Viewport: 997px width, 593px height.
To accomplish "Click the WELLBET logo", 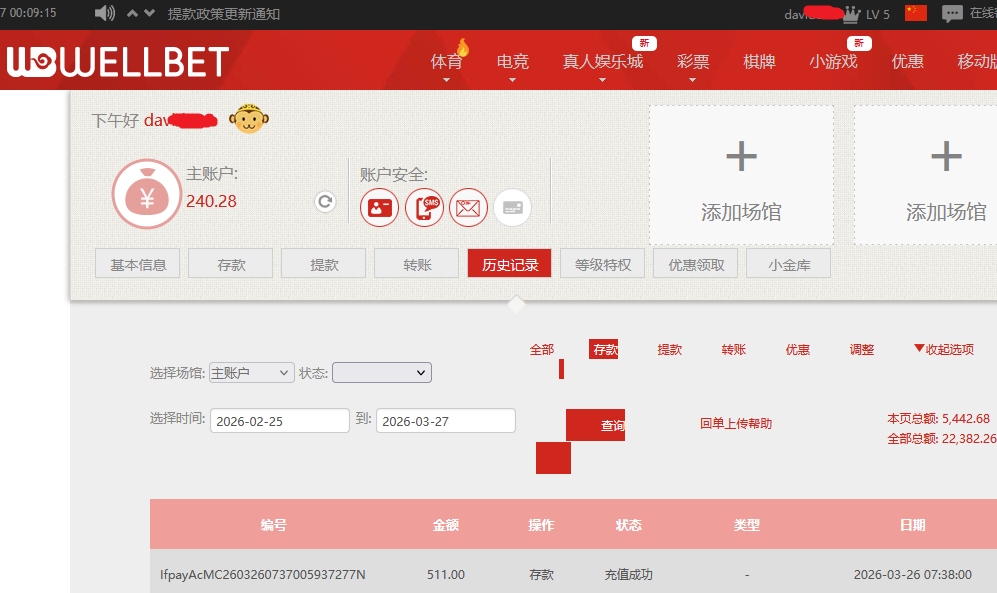I will click(x=118, y=62).
